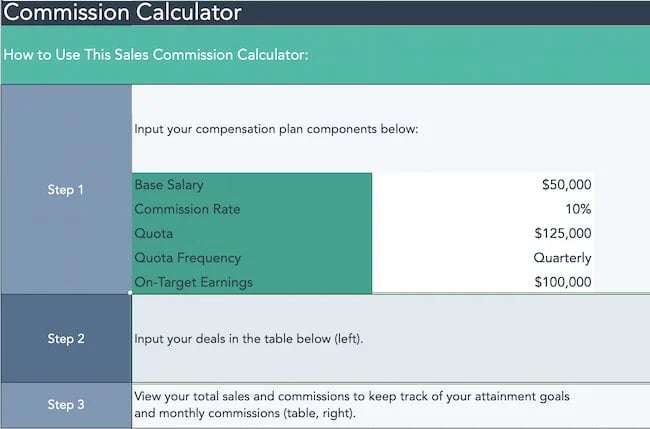Click the selection handle below On-Target Earnings
This screenshot has height=429, width=650.
pyautogui.click(x=131, y=294)
